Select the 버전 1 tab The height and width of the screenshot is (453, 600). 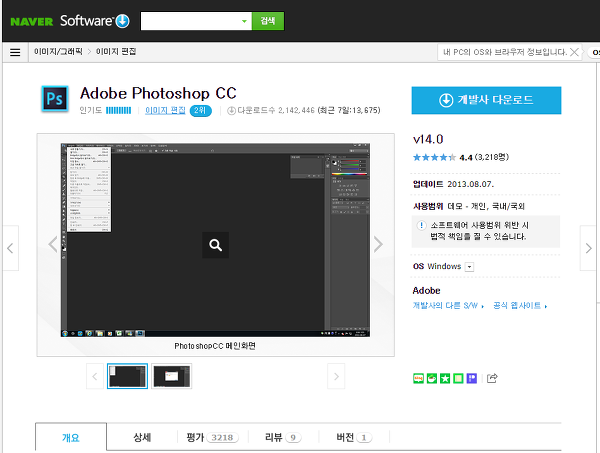tap(354, 437)
